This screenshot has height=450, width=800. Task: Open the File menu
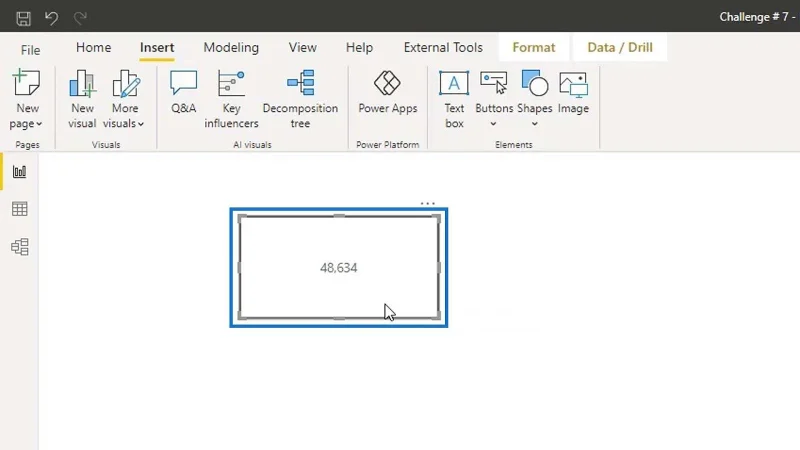[x=30, y=50]
